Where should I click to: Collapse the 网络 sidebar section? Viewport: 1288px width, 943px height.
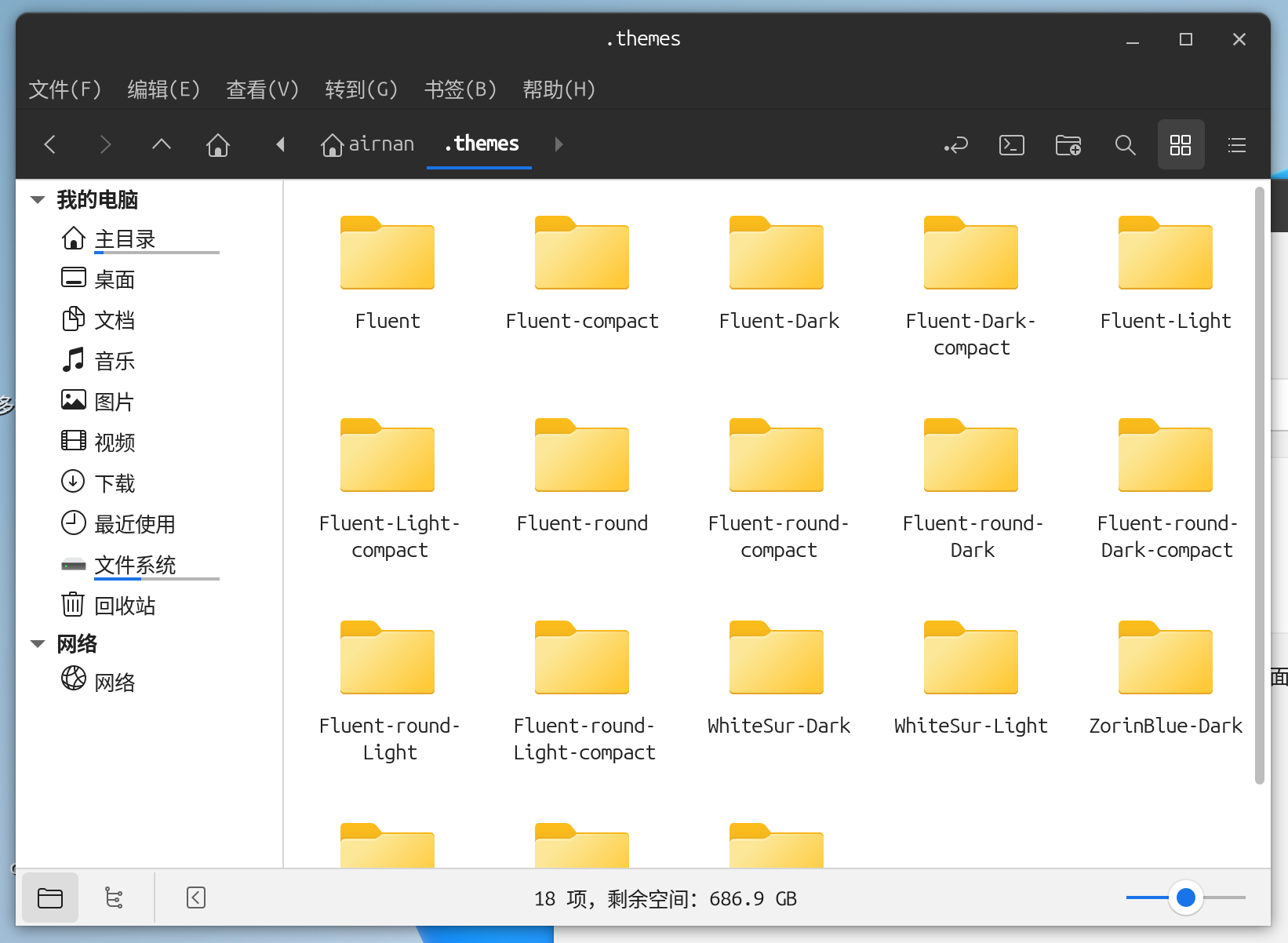pyautogui.click(x=38, y=644)
